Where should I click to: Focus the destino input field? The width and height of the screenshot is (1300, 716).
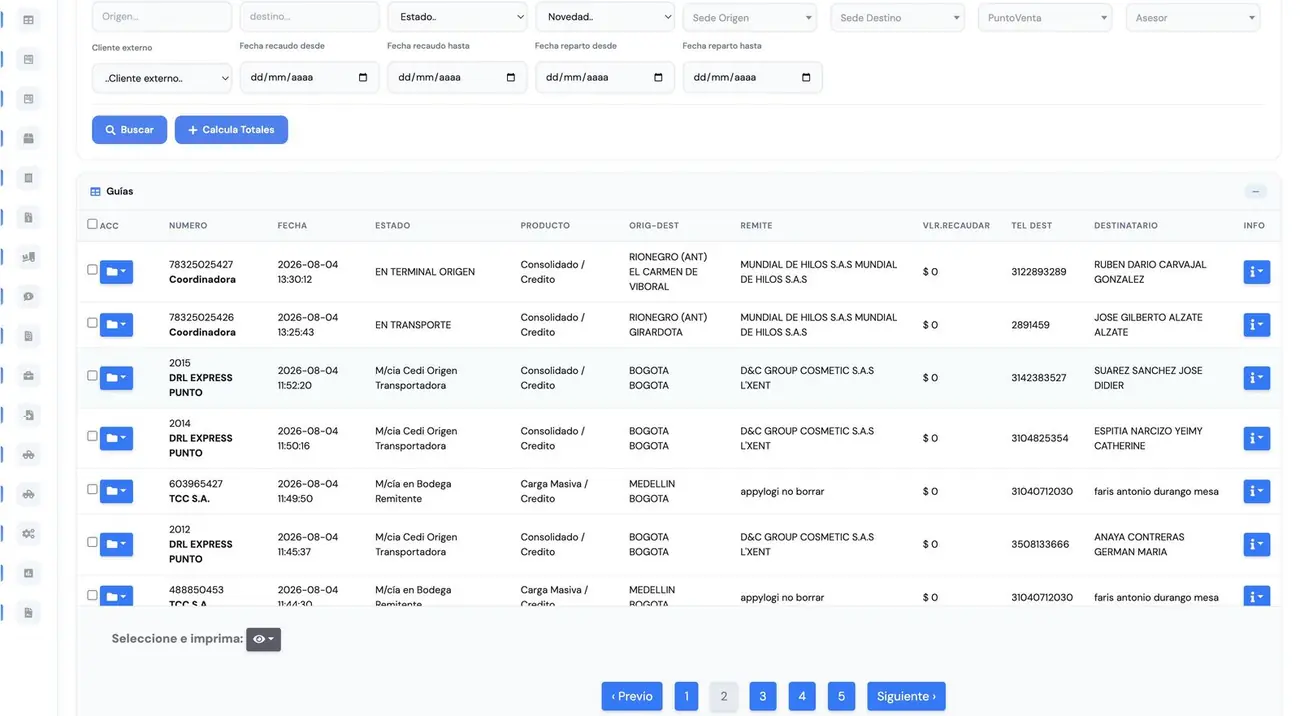point(310,17)
